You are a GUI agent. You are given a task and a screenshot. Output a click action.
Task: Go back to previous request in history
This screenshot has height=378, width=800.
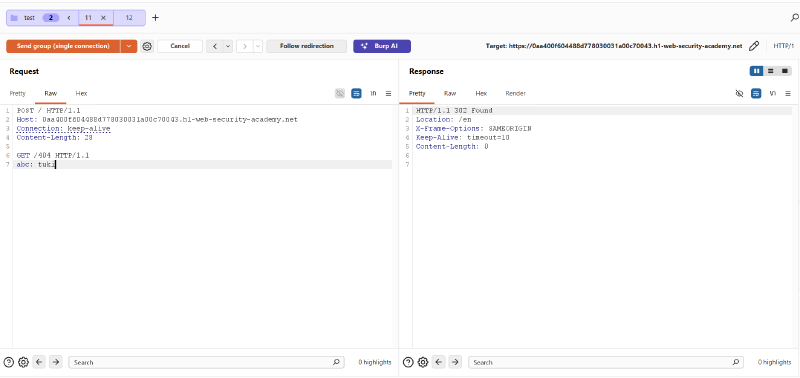pos(215,46)
